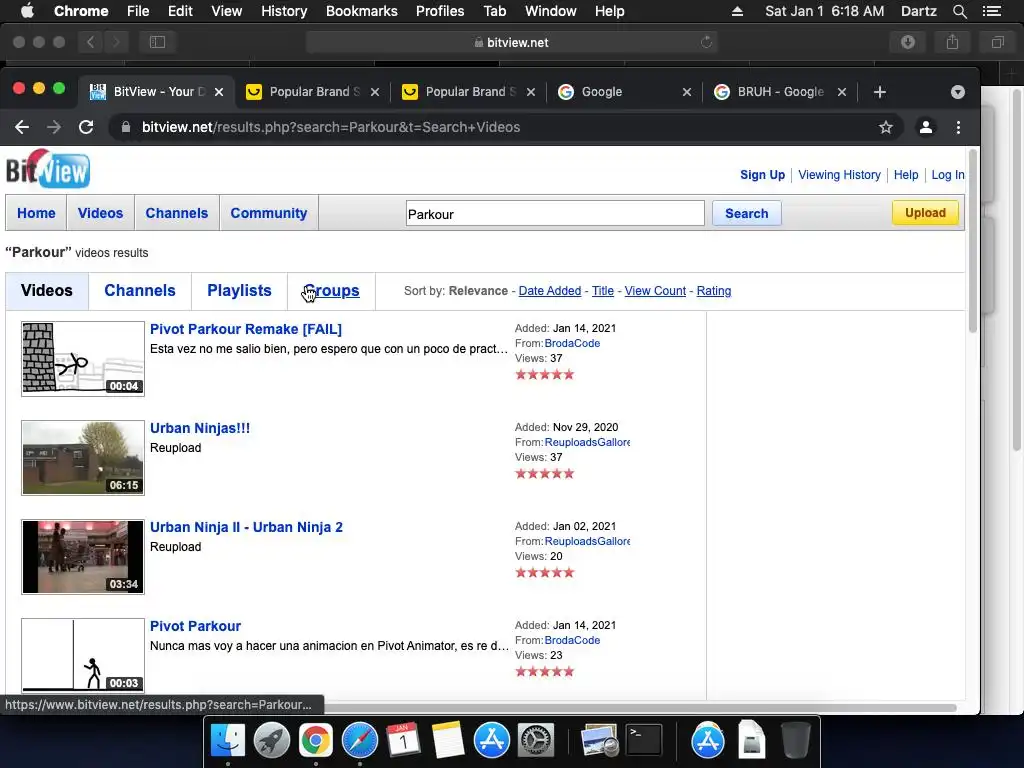Click the Help link
Viewport: 1024px width, 768px height.
coord(906,175)
